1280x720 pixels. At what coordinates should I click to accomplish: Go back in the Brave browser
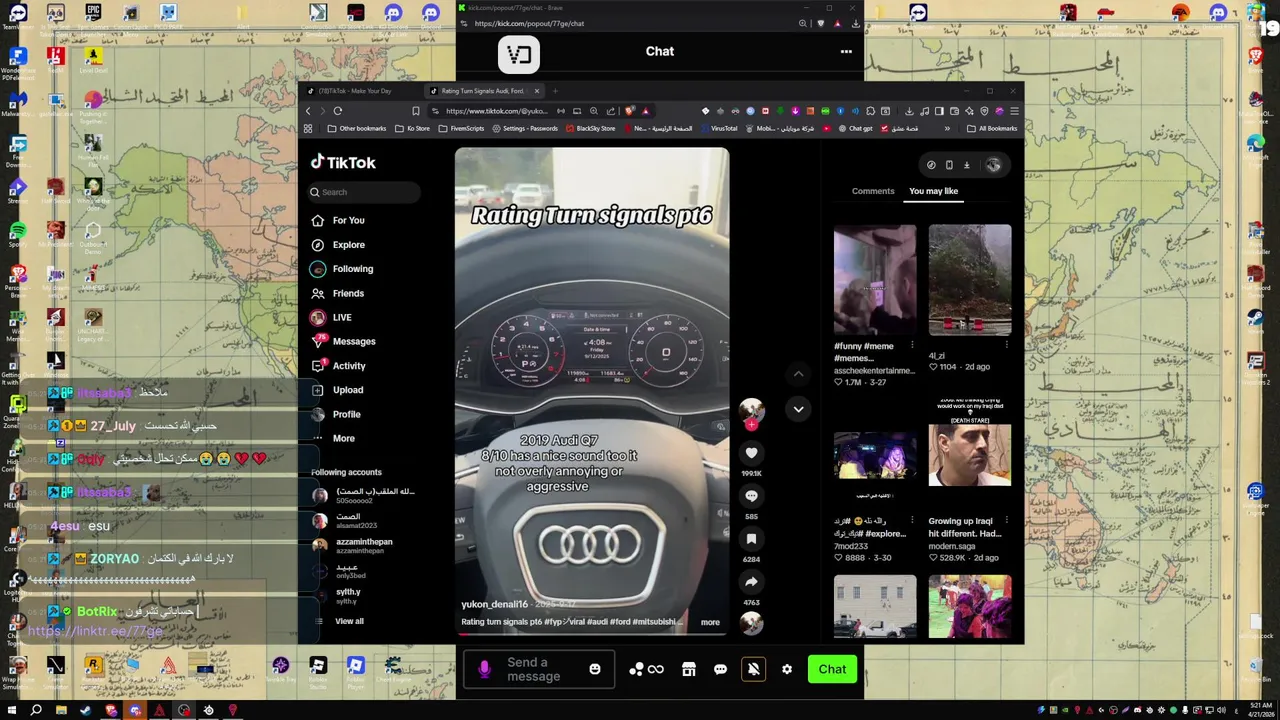pos(308,111)
